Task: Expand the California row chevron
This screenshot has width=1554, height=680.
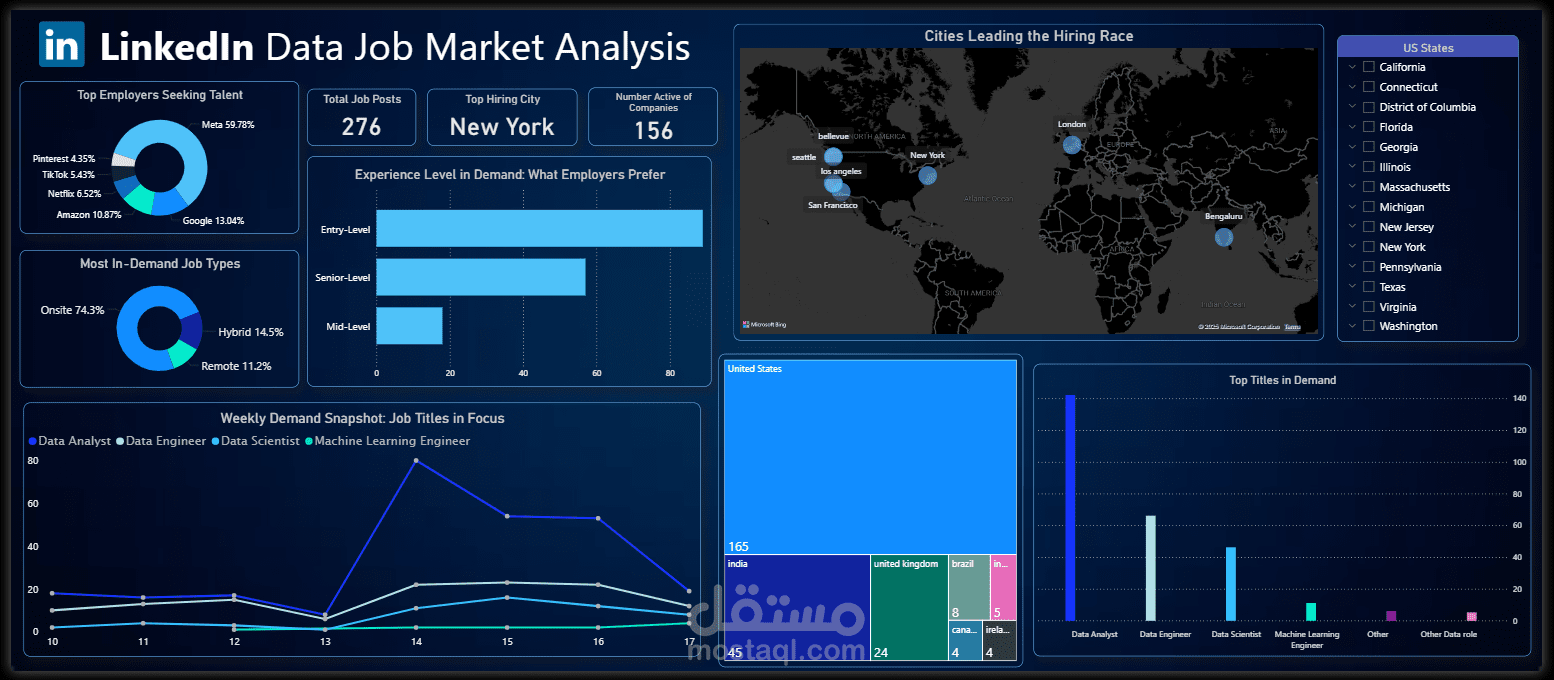Action: coord(1352,67)
